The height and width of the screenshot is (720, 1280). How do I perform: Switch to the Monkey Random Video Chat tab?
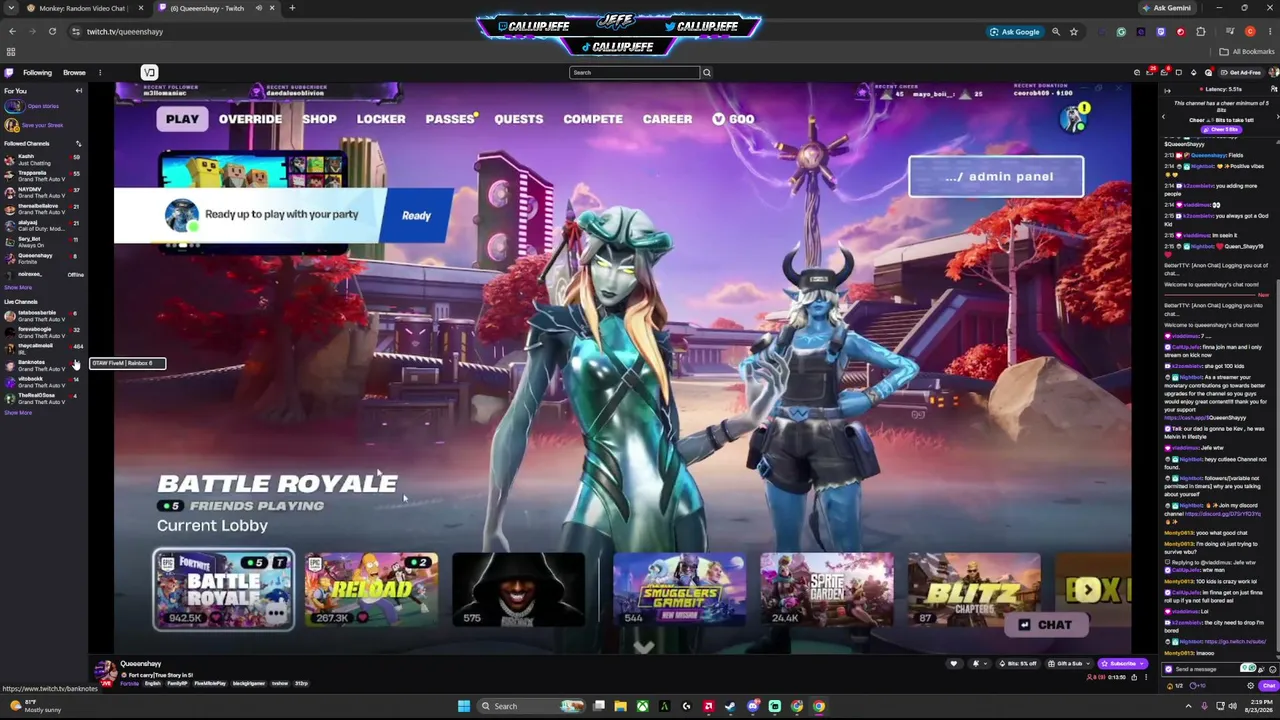(83, 8)
